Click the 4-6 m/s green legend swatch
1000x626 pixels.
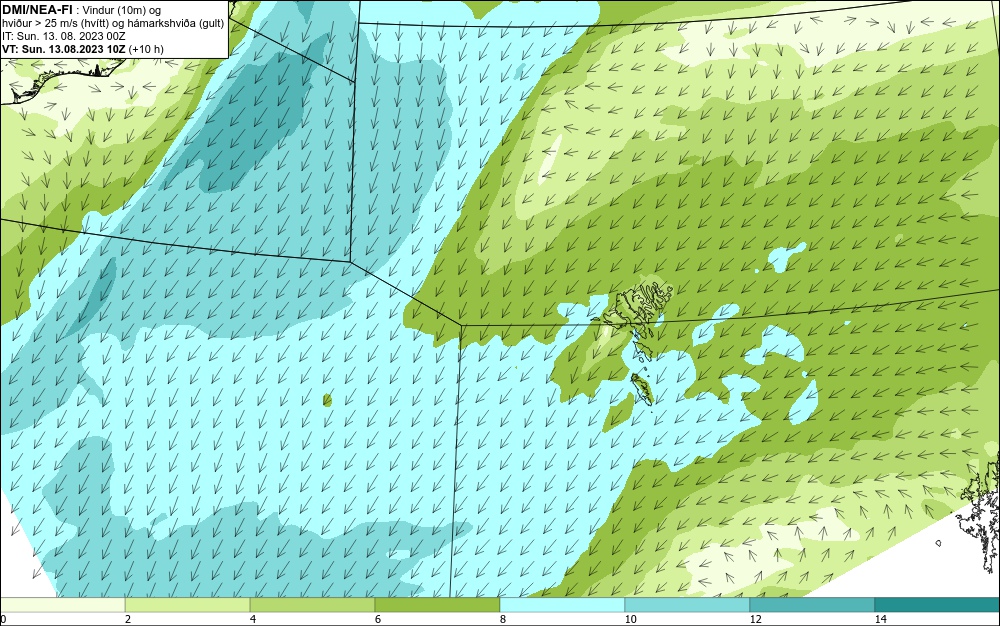312,605
